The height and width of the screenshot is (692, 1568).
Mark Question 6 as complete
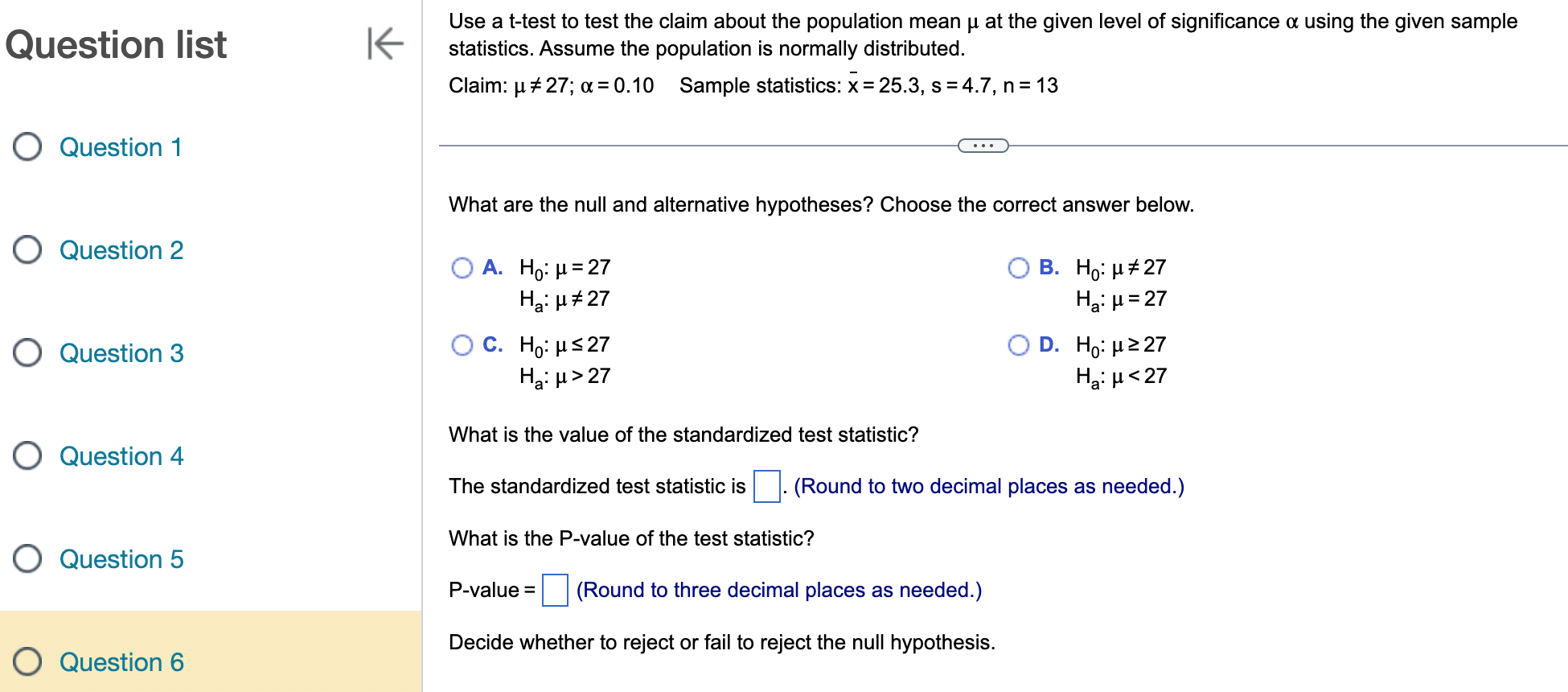27,662
